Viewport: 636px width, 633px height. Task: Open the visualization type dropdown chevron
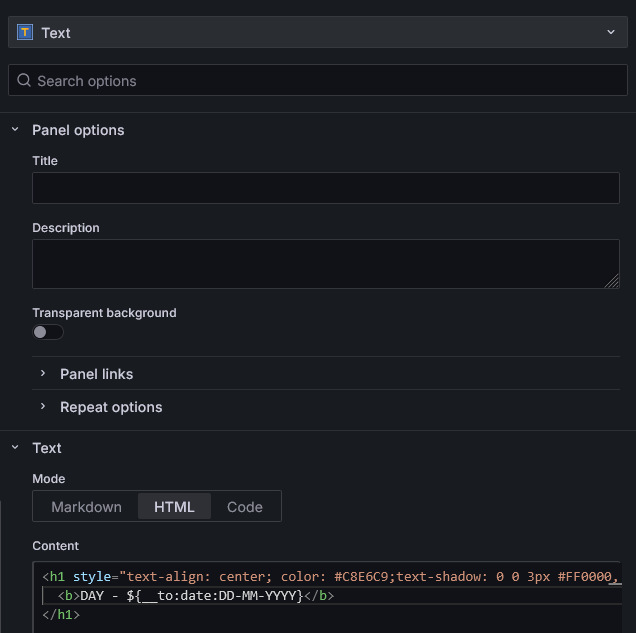611,32
